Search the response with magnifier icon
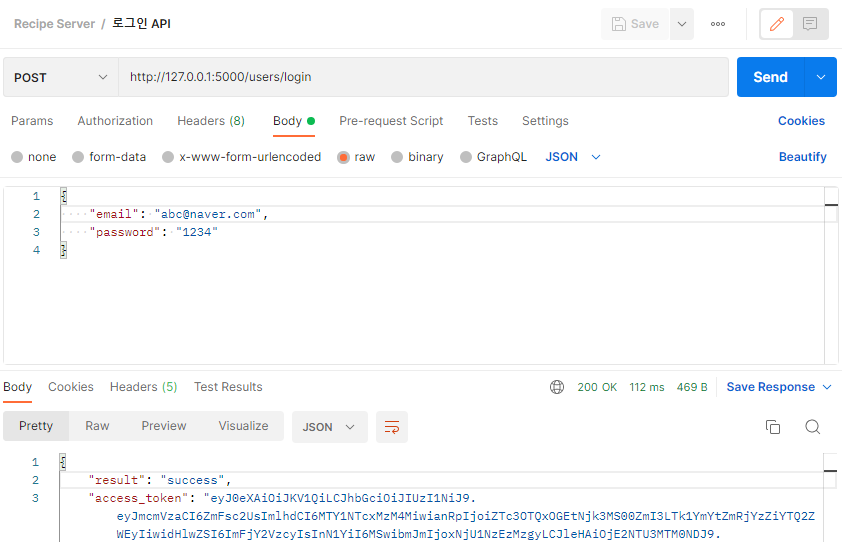The height and width of the screenshot is (542, 842). pos(812,427)
